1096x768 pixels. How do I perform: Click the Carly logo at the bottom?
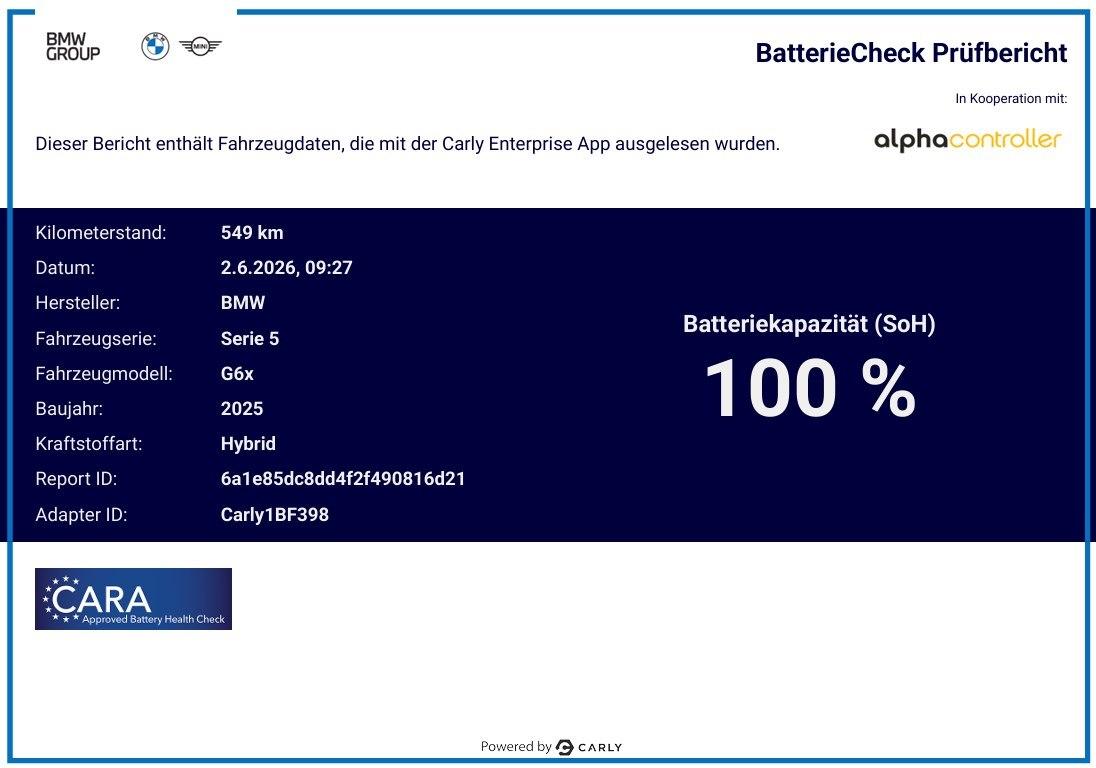589,747
